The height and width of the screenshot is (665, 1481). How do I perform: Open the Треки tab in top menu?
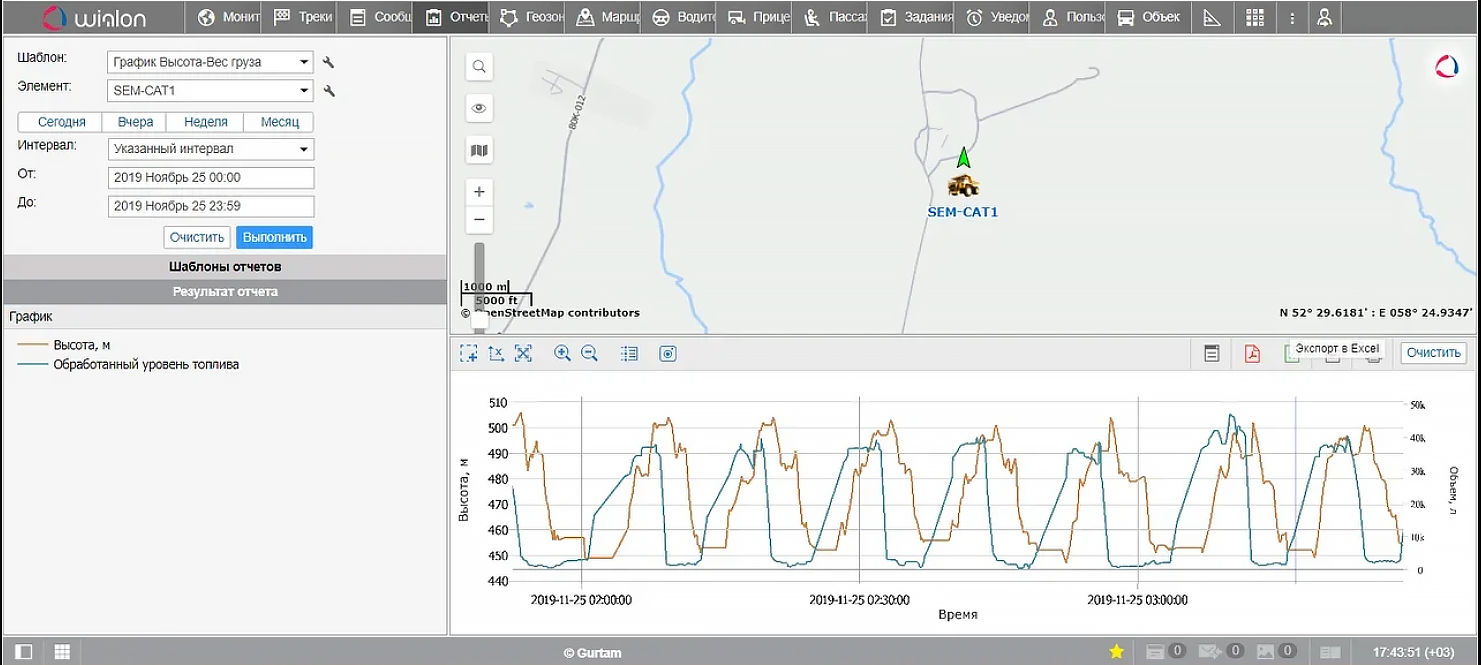point(302,17)
